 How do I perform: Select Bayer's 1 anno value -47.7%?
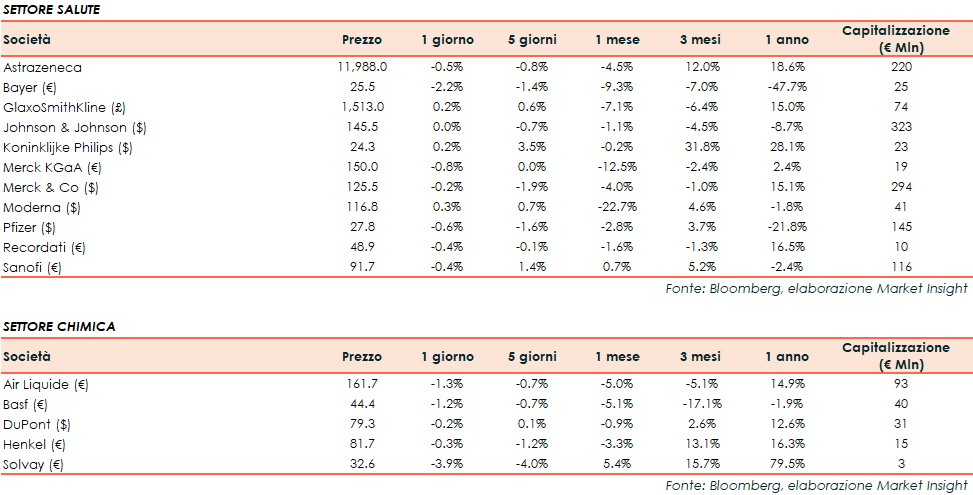pos(786,87)
